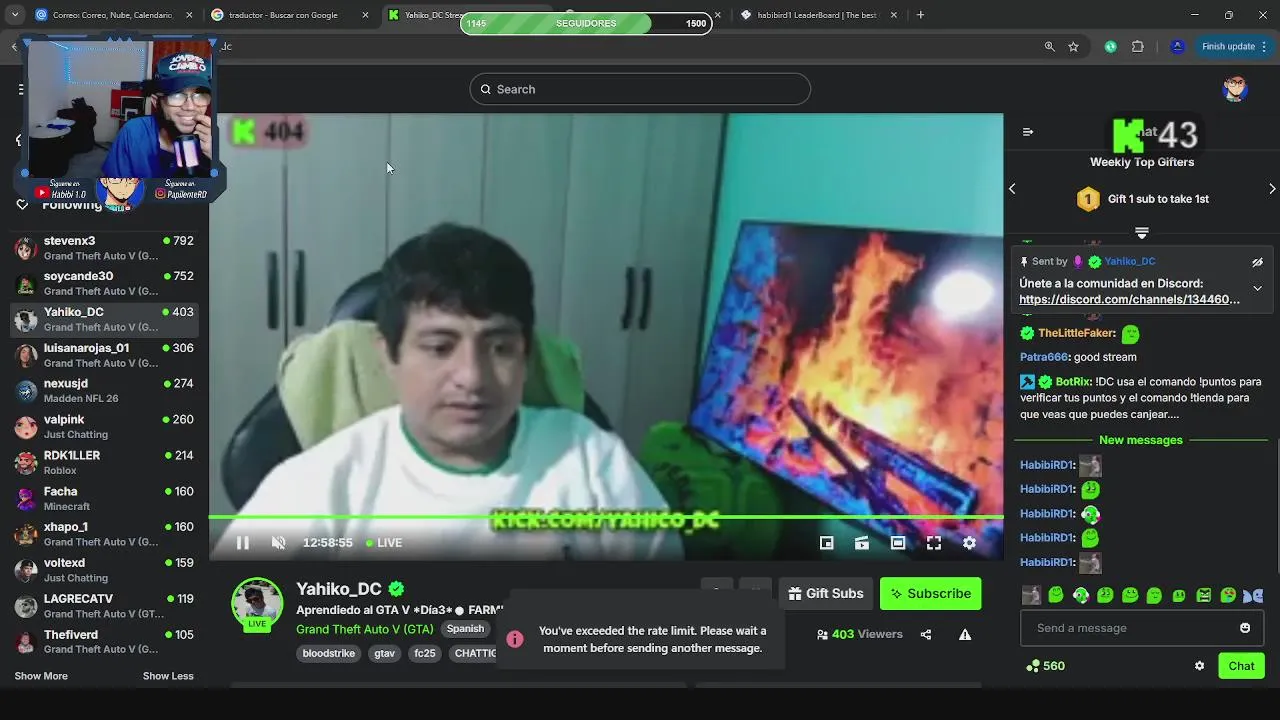Open Grand Theft Auto V (GTA) category link
Image resolution: width=1280 pixels, height=720 pixels.
point(364,629)
